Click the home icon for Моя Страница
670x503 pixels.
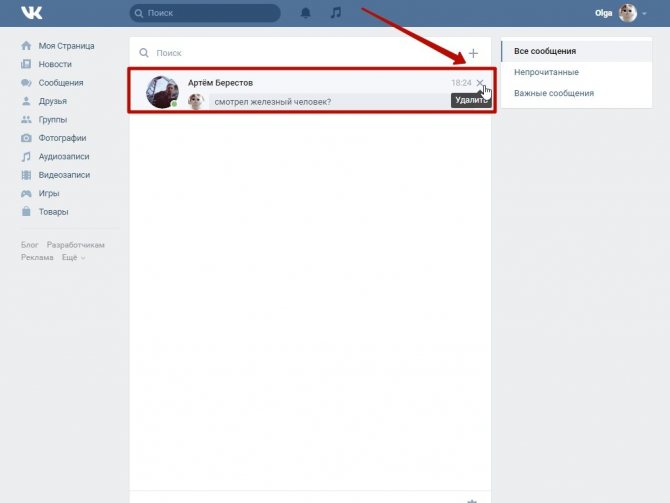pos(26,45)
